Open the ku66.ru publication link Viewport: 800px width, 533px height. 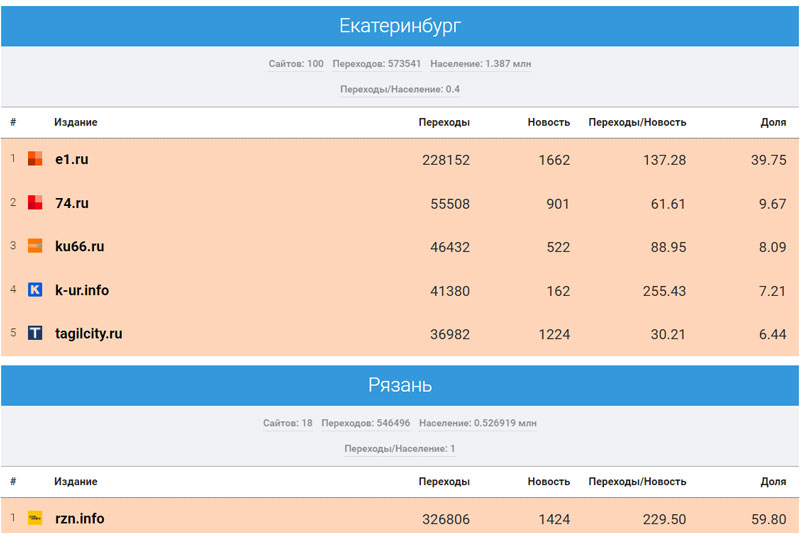click(x=80, y=246)
